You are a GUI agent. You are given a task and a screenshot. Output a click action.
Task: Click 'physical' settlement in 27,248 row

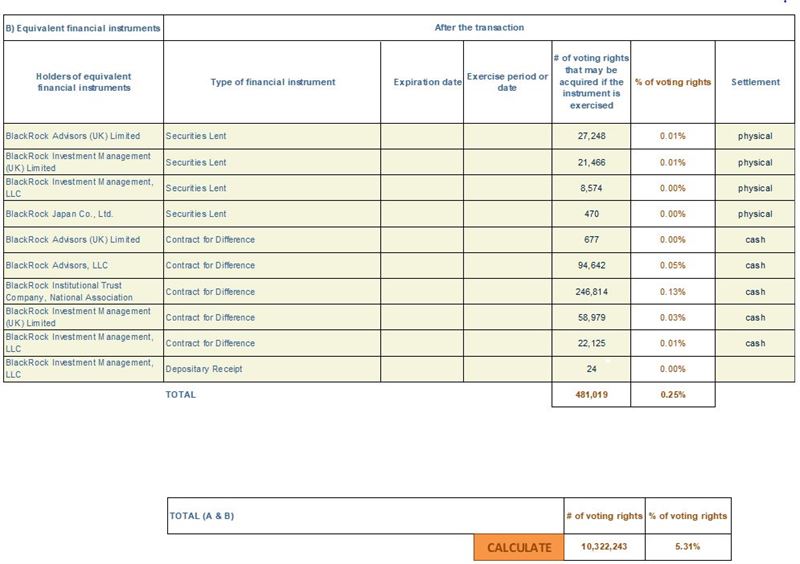[755, 136]
